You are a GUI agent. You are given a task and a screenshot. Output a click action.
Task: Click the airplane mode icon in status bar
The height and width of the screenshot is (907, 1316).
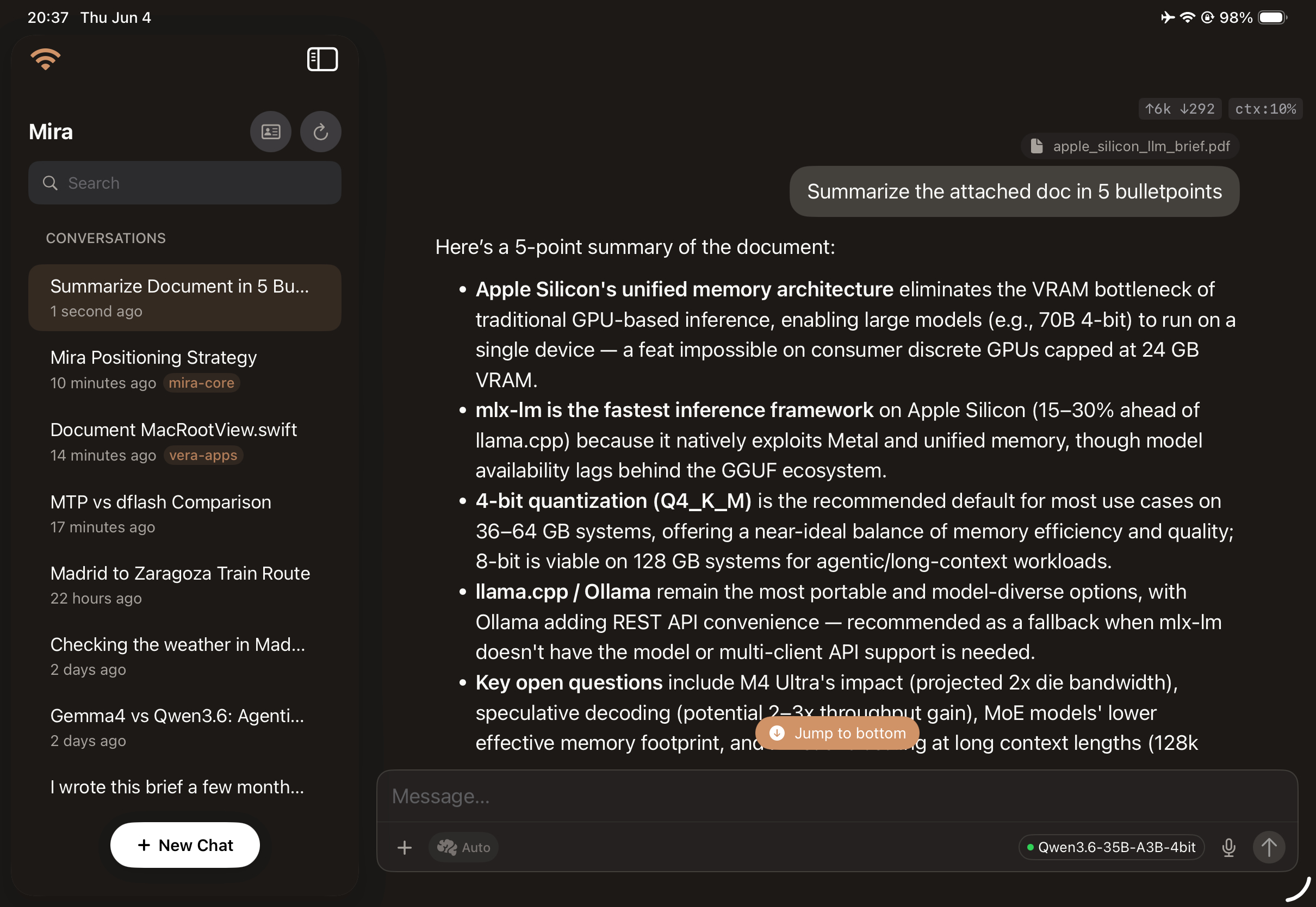point(1167,17)
